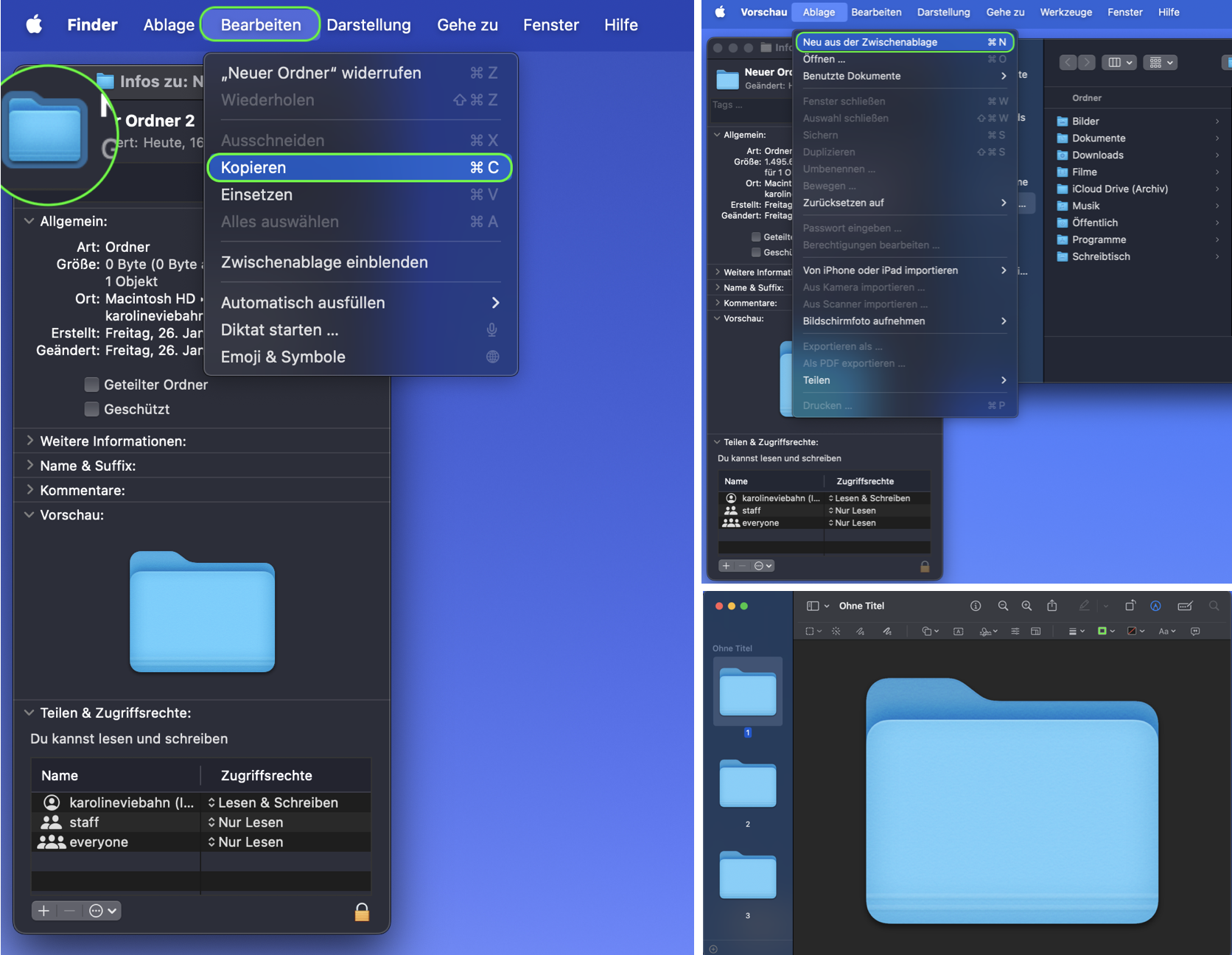
Task: Collapse the Allgemein section in large info window
Action: click(x=29, y=221)
